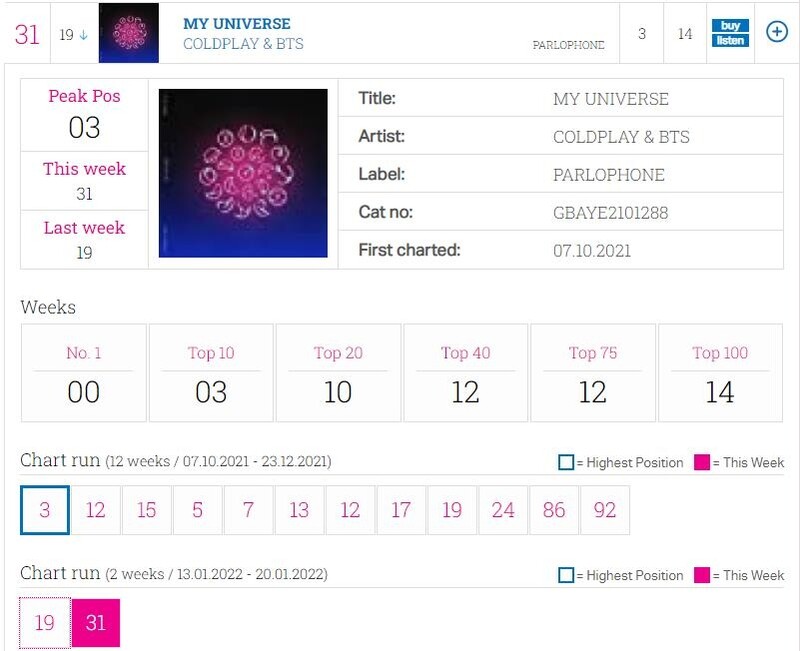Click the large My Universe album artwork
800x651 pixels.
[243, 173]
